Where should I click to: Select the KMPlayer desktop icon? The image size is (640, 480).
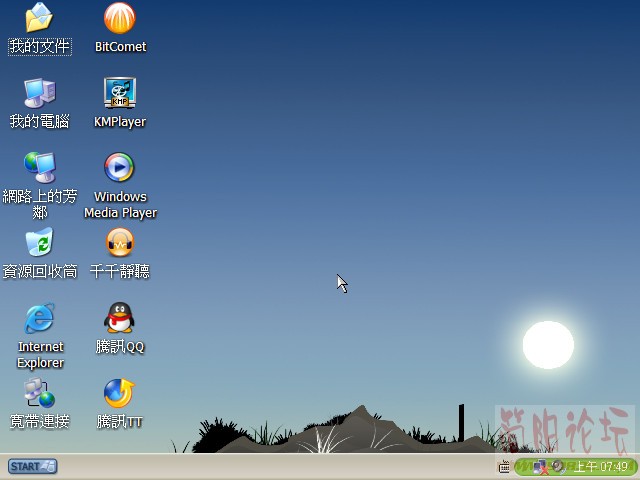(120, 93)
